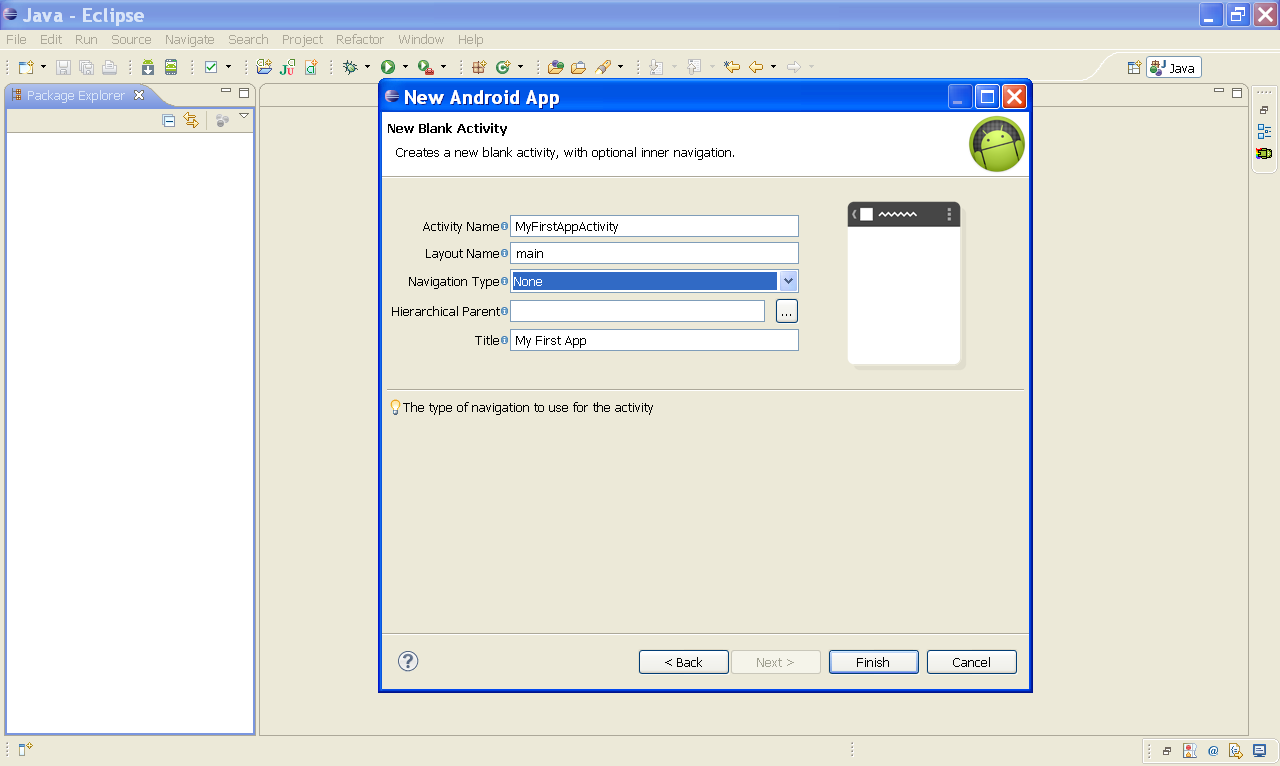Viewport: 1280px width, 766px height.
Task: Open the Refactor menu
Action: 360,40
